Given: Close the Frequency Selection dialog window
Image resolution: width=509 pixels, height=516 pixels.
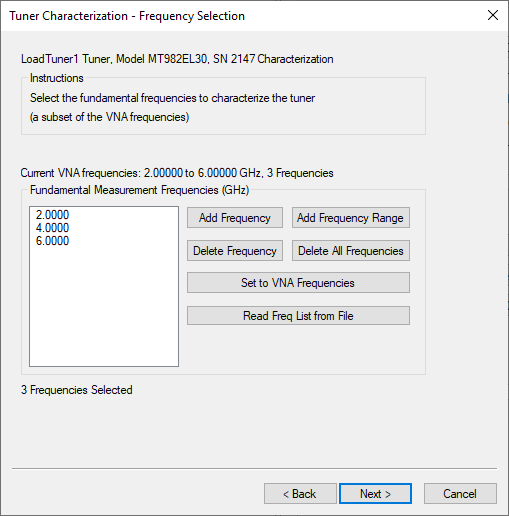Looking at the screenshot, I should [x=493, y=15].
